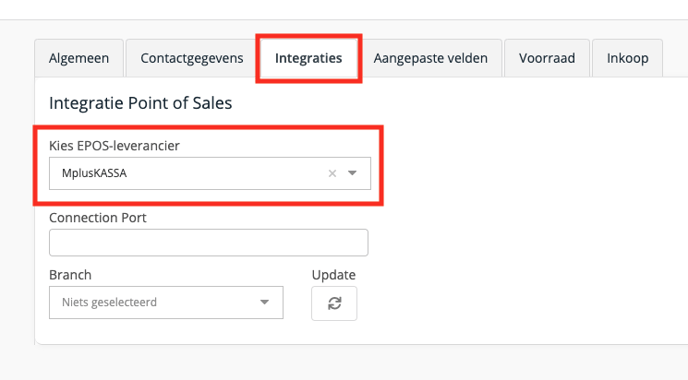The width and height of the screenshot is (688, 380).
Task: Select the Integraties tab
Action: tap(308, 58)
